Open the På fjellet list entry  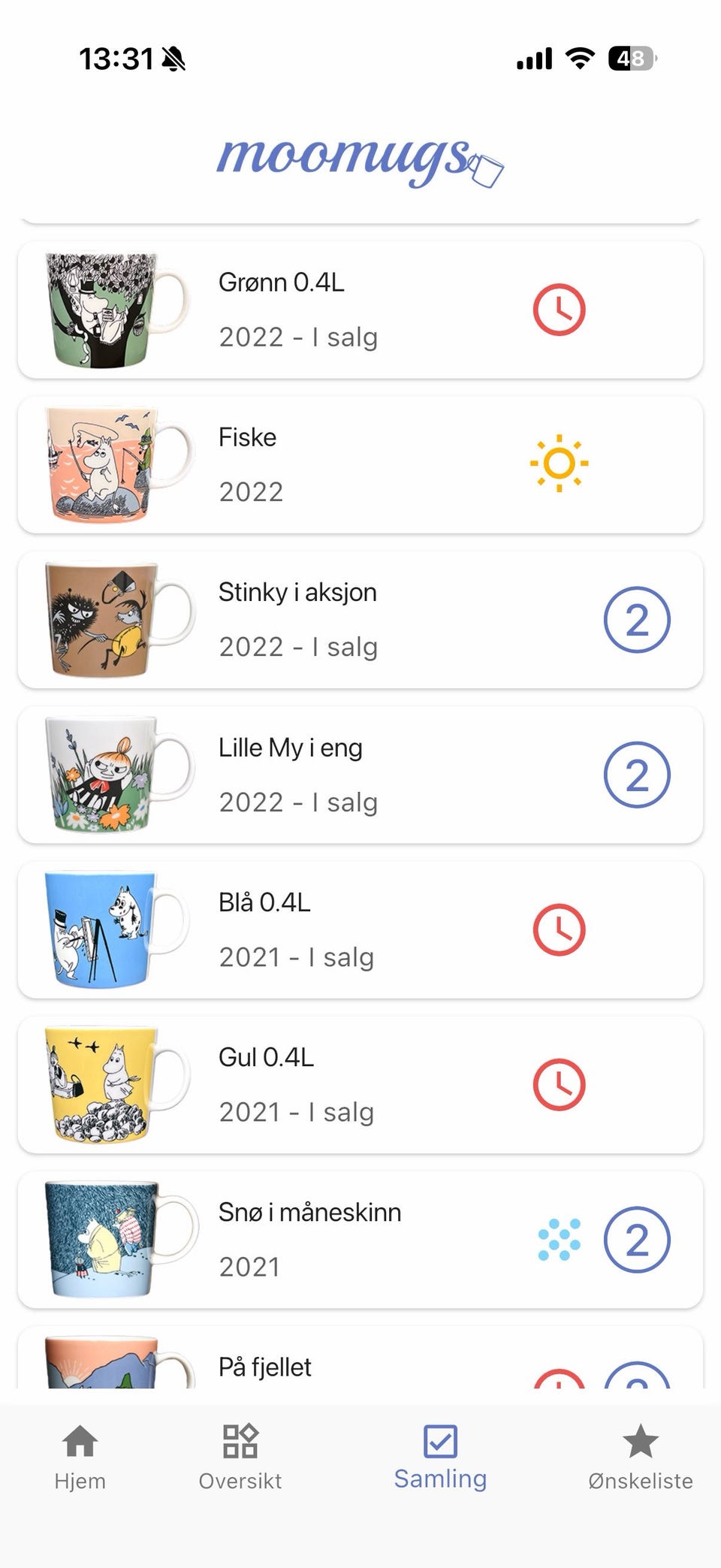(x=360, y=1358)
